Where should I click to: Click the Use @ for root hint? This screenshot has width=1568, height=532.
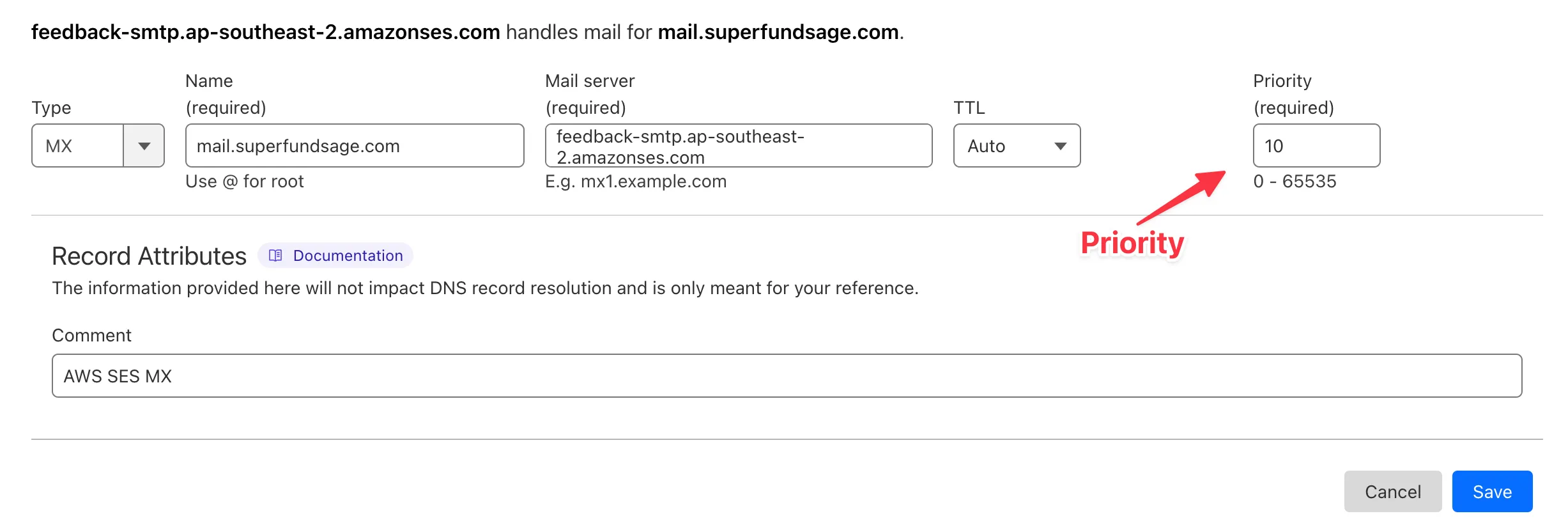click(x=245, y=182)
